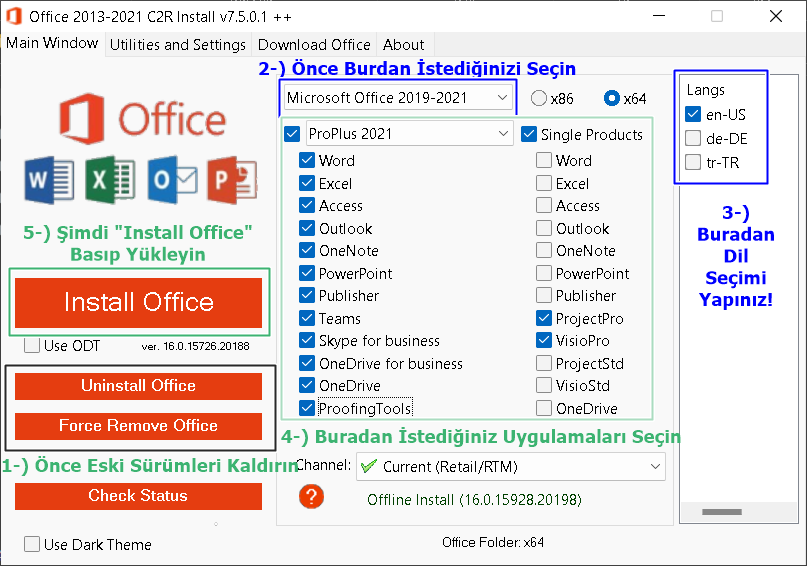Uncheck Word in the ProPlus list
Screen dimensions: 807x566
click(x=307, y=161)
